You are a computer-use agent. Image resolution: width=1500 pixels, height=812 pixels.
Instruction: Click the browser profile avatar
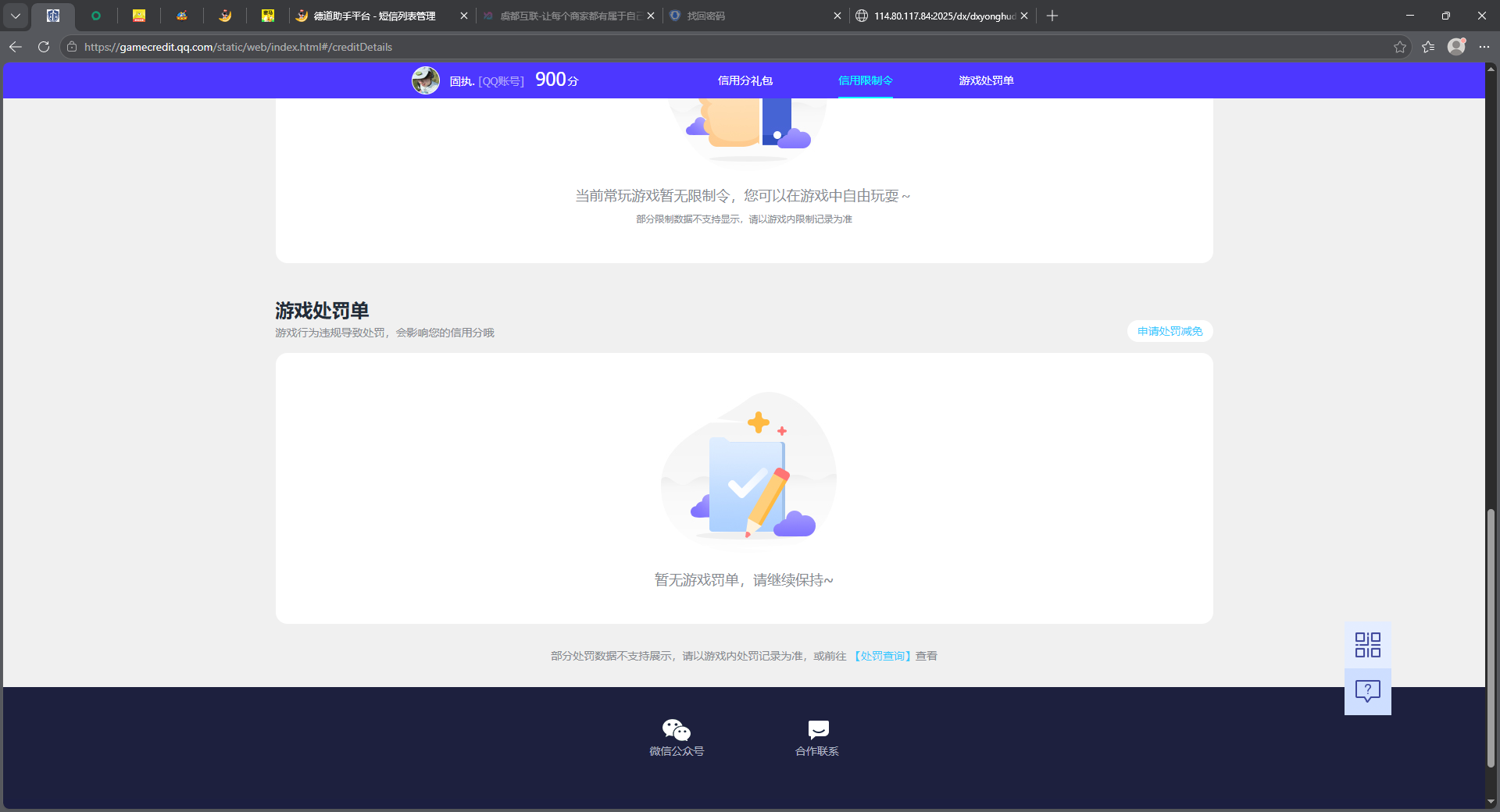(1456, 47)
